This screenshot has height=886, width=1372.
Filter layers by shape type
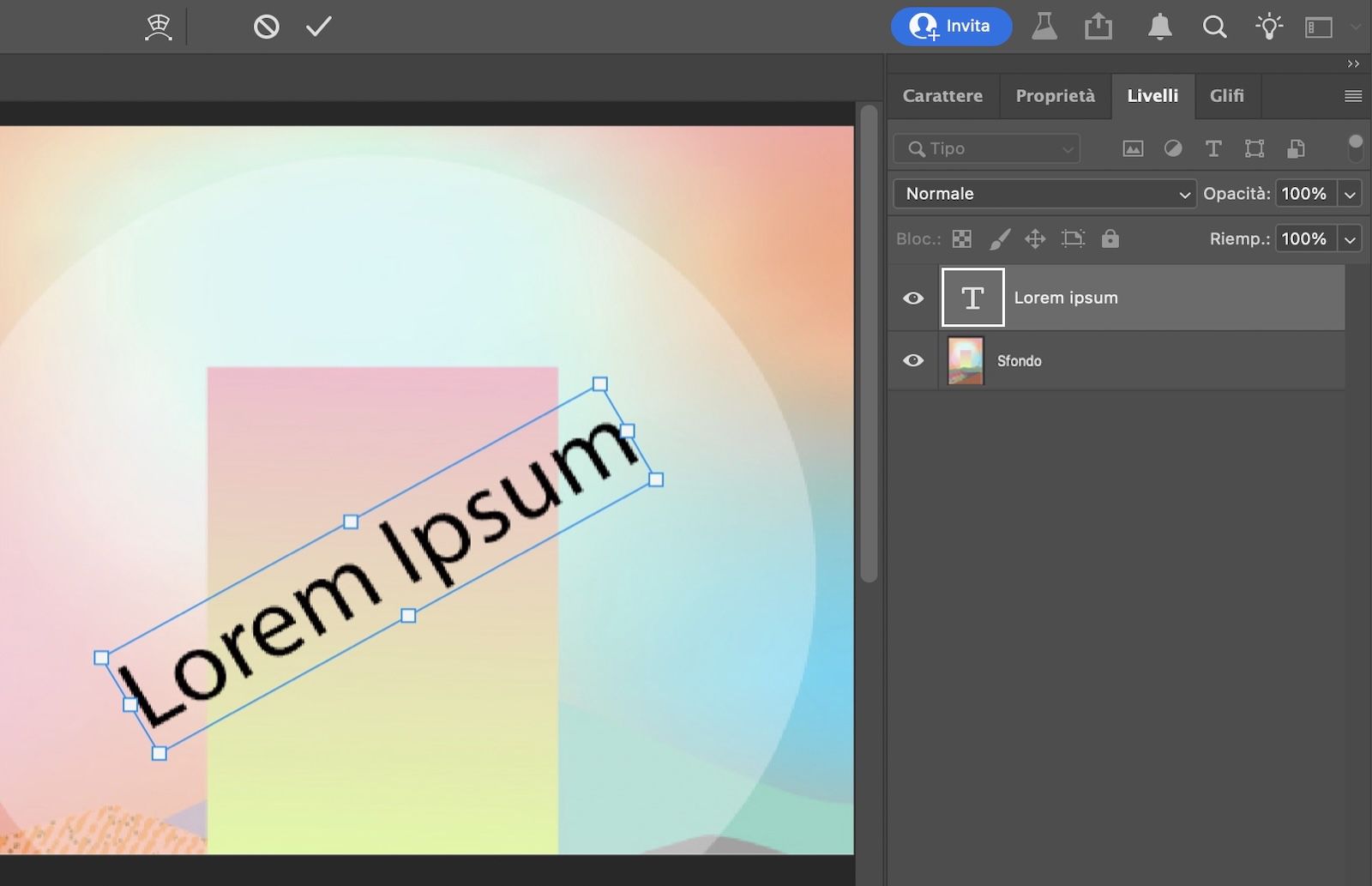click(x=1255, y=148)
